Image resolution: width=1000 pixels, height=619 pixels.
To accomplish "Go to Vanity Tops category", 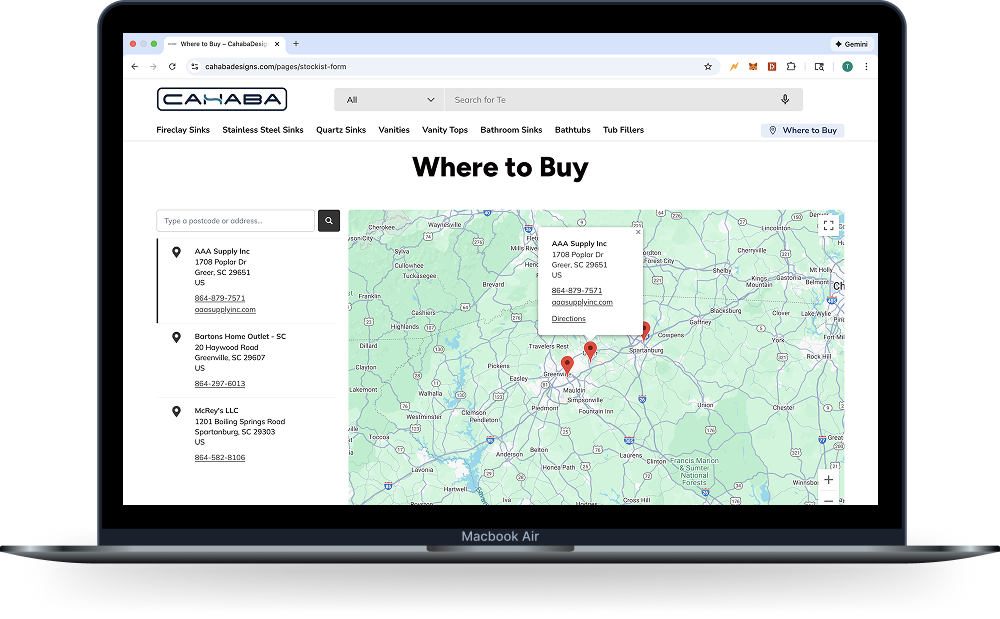I will click(x=445, y=130).
